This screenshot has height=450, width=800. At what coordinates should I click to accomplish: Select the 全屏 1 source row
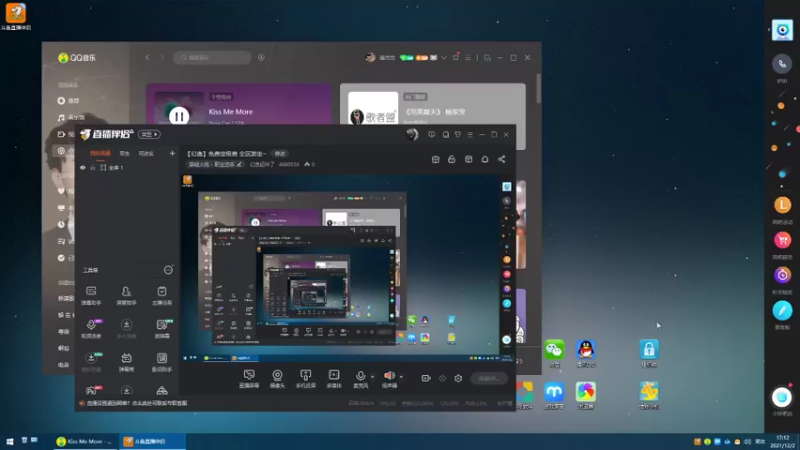pyautogui.click(x=128, y=167)
